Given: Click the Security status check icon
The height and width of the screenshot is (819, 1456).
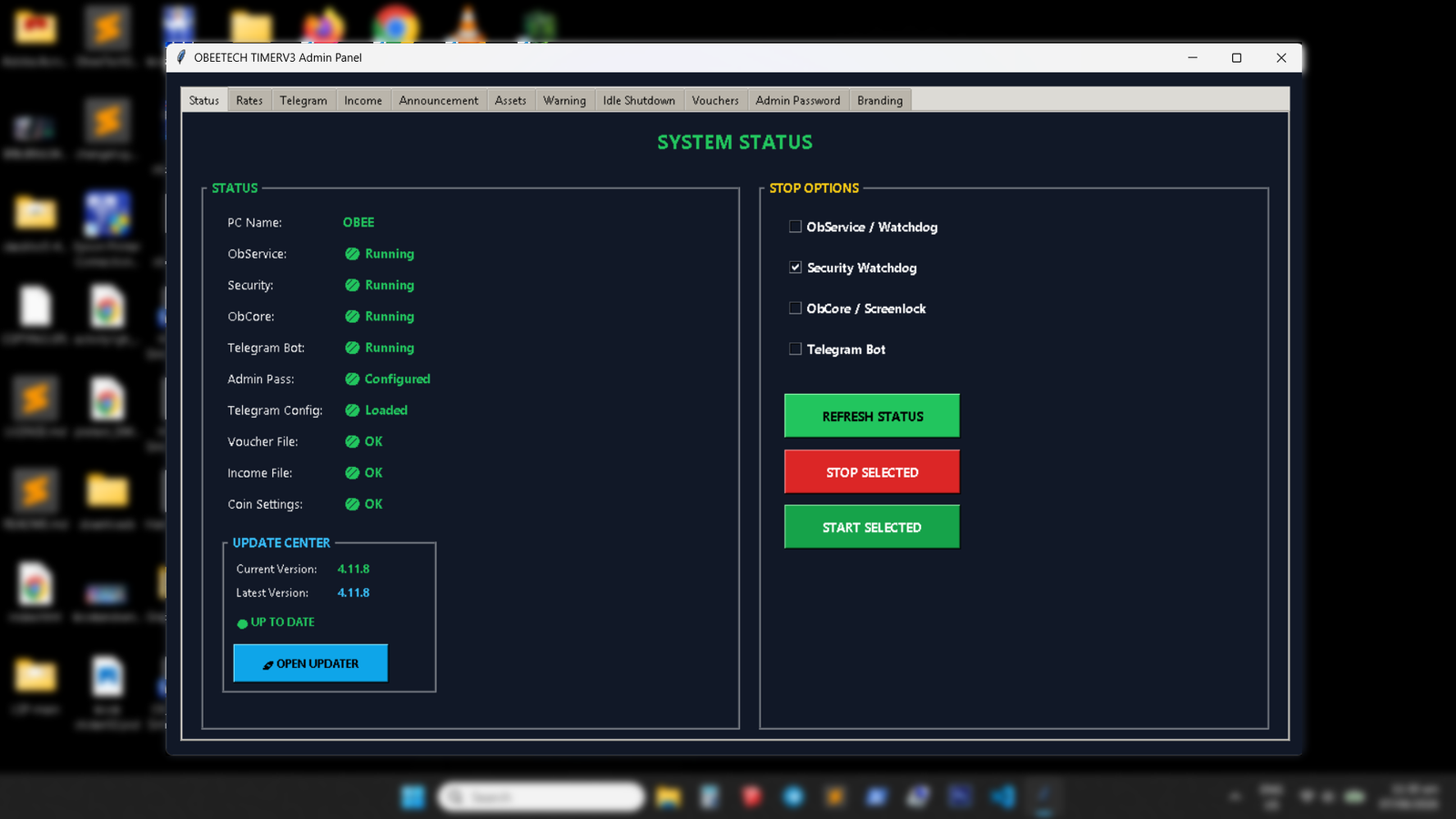Looking at the screenshot, I should pos(352,285).
